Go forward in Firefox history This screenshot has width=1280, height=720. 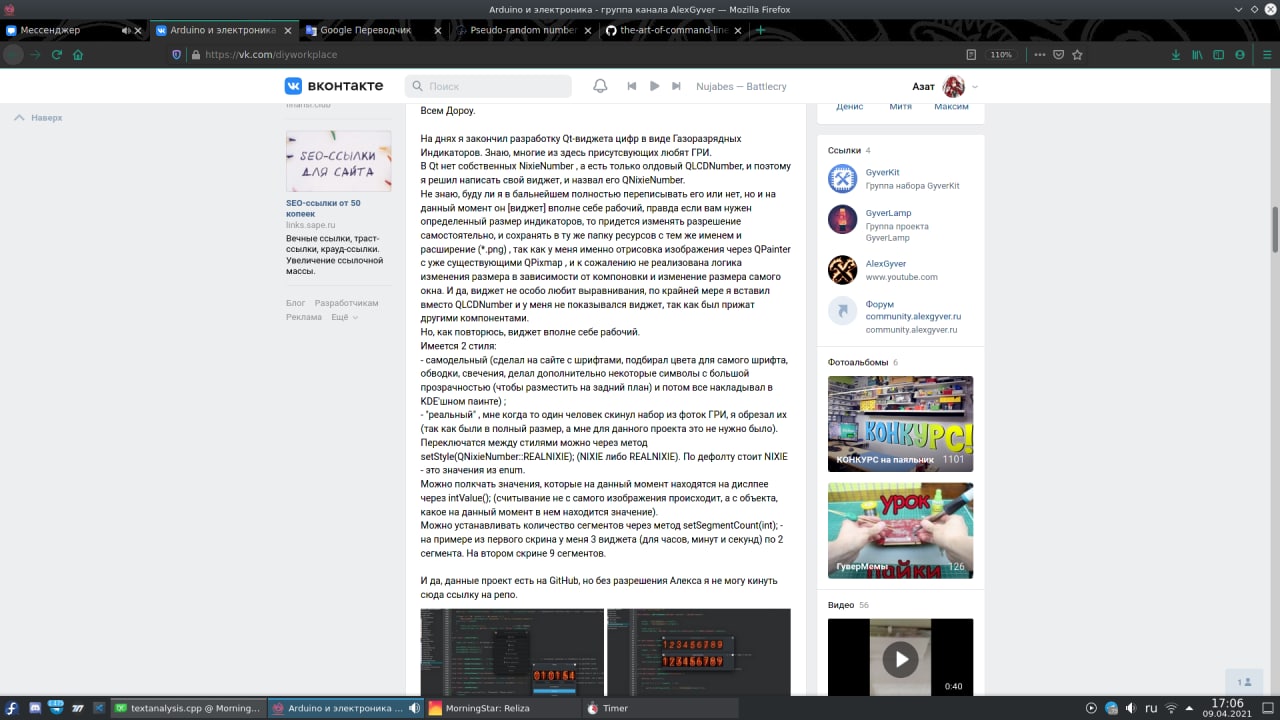tap(35, 55)
